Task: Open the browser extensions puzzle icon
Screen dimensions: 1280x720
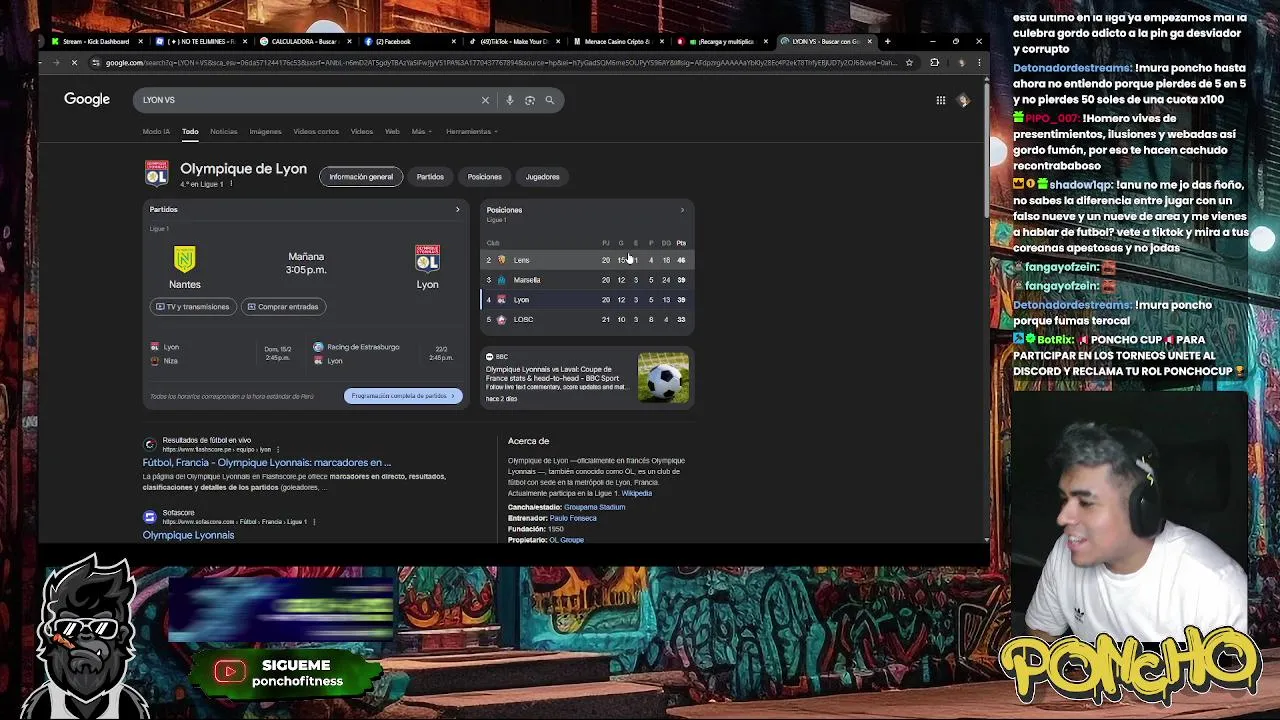Action: (x=934, y=63)
